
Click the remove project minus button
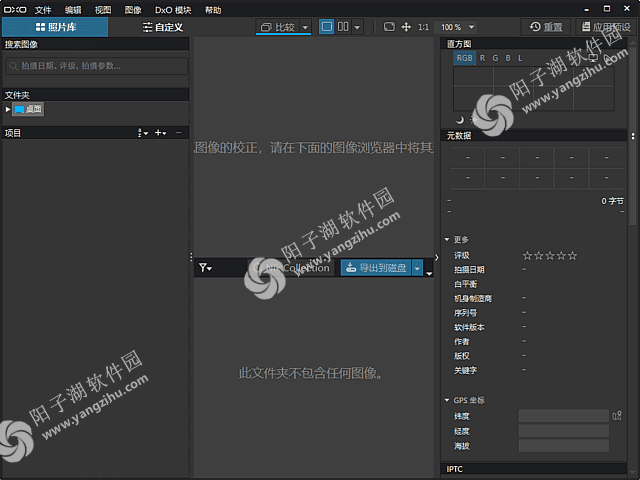(178, 133)
